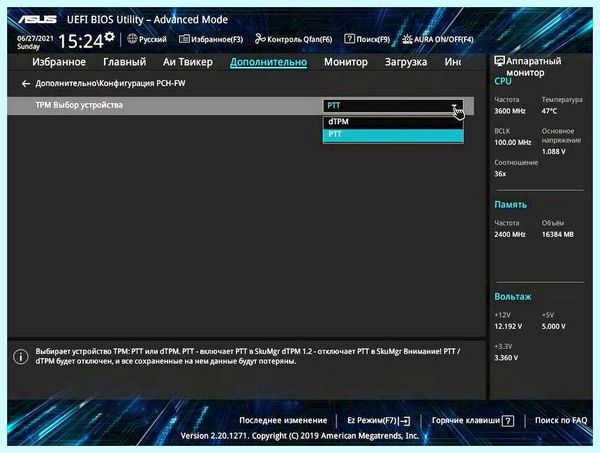
Task: Click the Вольтаж section heading
Action: (512, 297)
